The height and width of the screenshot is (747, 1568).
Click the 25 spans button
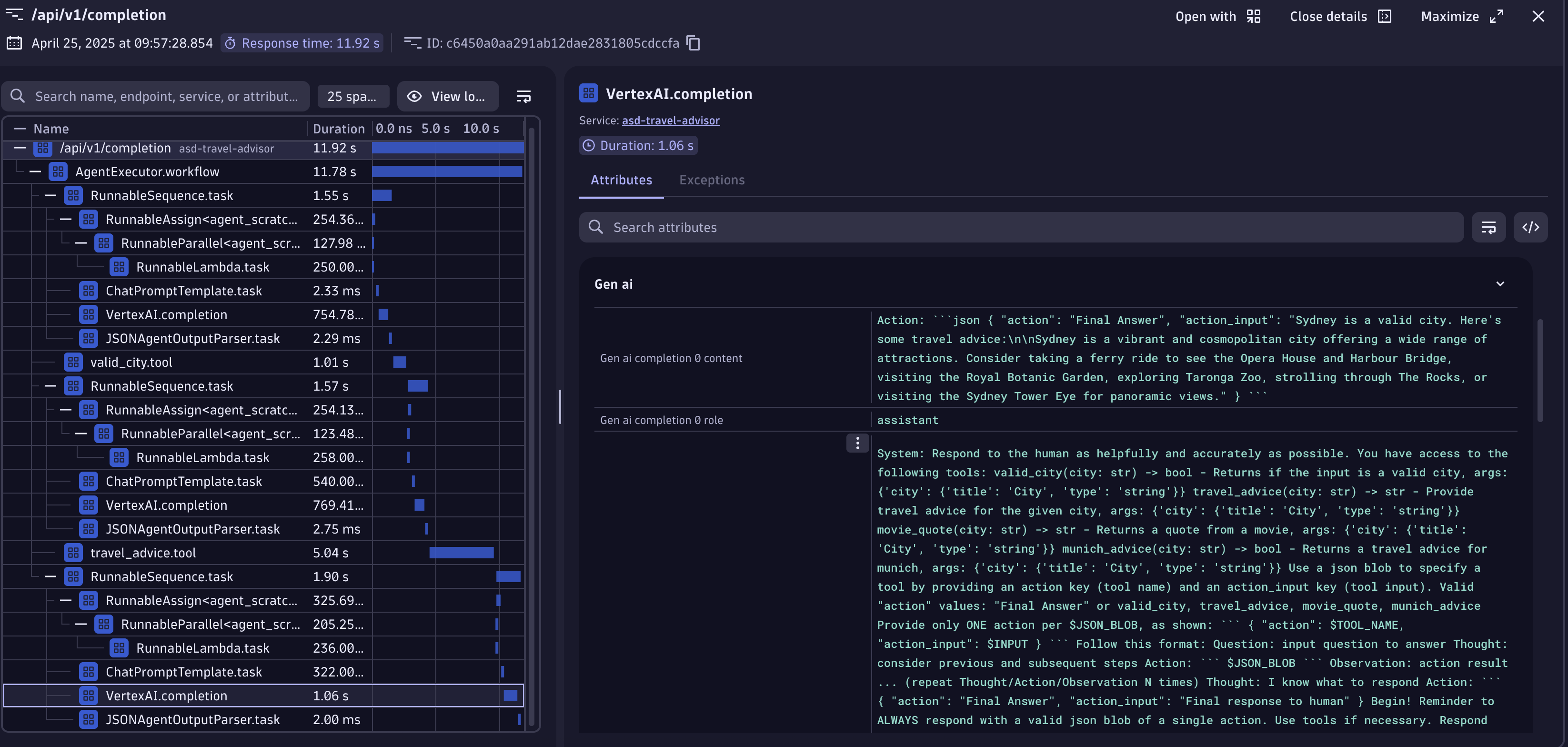click(x=353, y=96)
